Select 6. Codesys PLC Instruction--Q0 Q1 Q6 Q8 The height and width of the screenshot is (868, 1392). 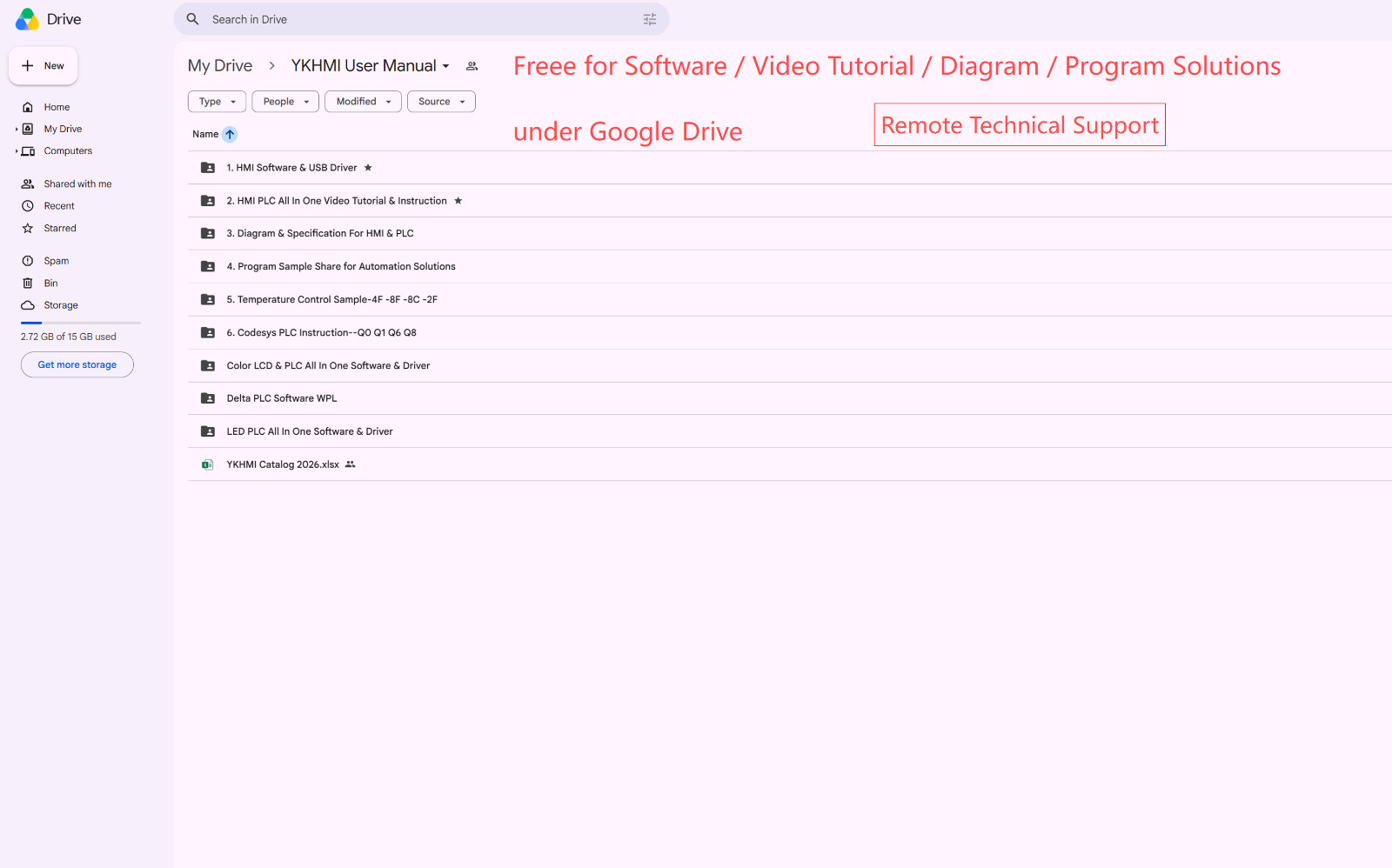point(322,333)
